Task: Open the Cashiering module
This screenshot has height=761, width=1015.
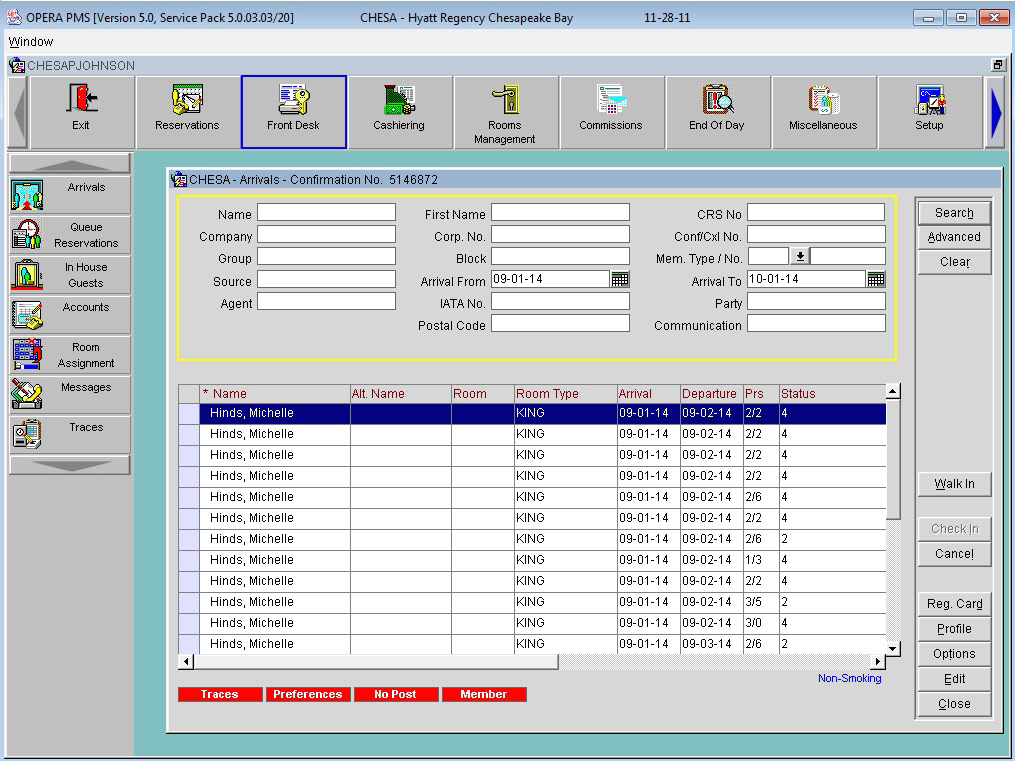Action: click(x=399, y=112)
